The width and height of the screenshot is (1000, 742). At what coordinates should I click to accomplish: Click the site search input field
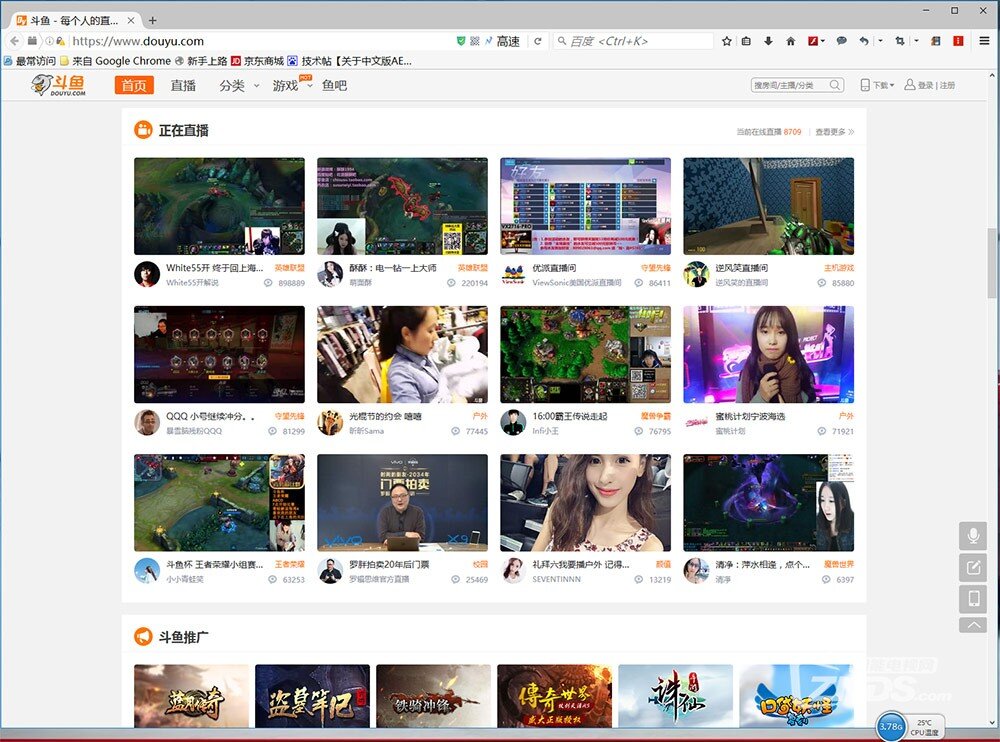click(790, 85)
